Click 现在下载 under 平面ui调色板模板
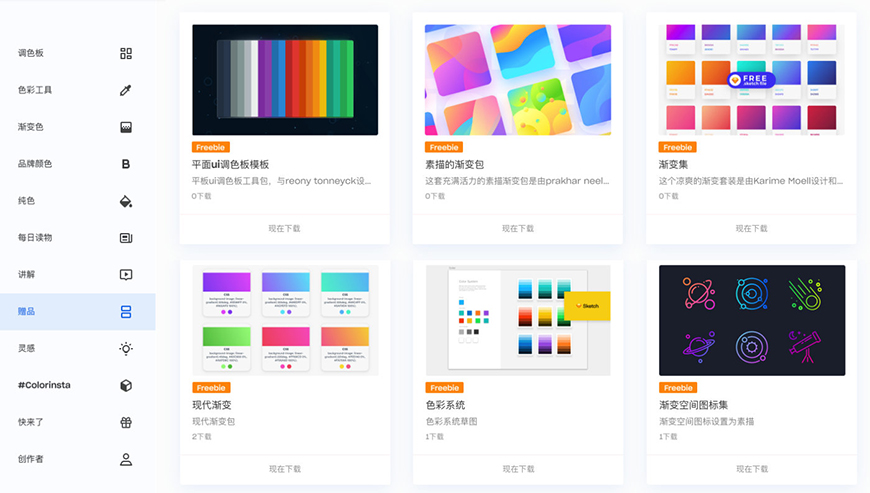Image resolution: width=870 pixels, height=493 pixels. (284, 228)
